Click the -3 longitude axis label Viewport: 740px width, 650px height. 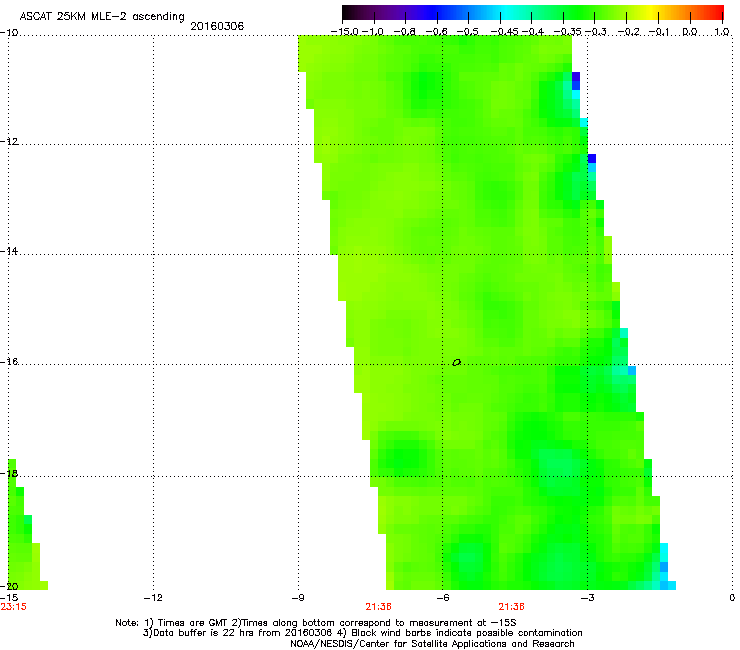(587, 598)
